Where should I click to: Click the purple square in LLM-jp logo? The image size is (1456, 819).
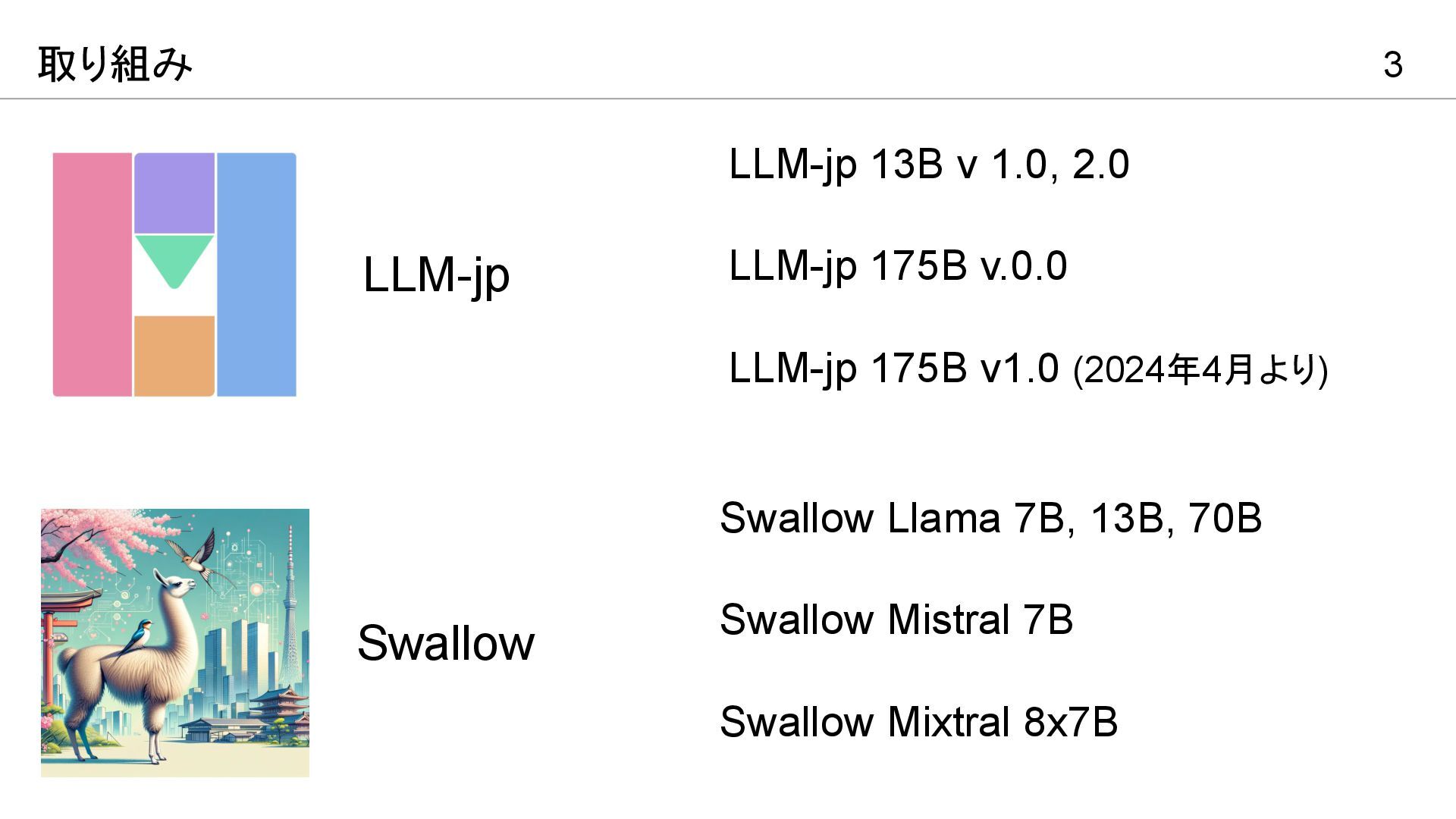point(174,193)
